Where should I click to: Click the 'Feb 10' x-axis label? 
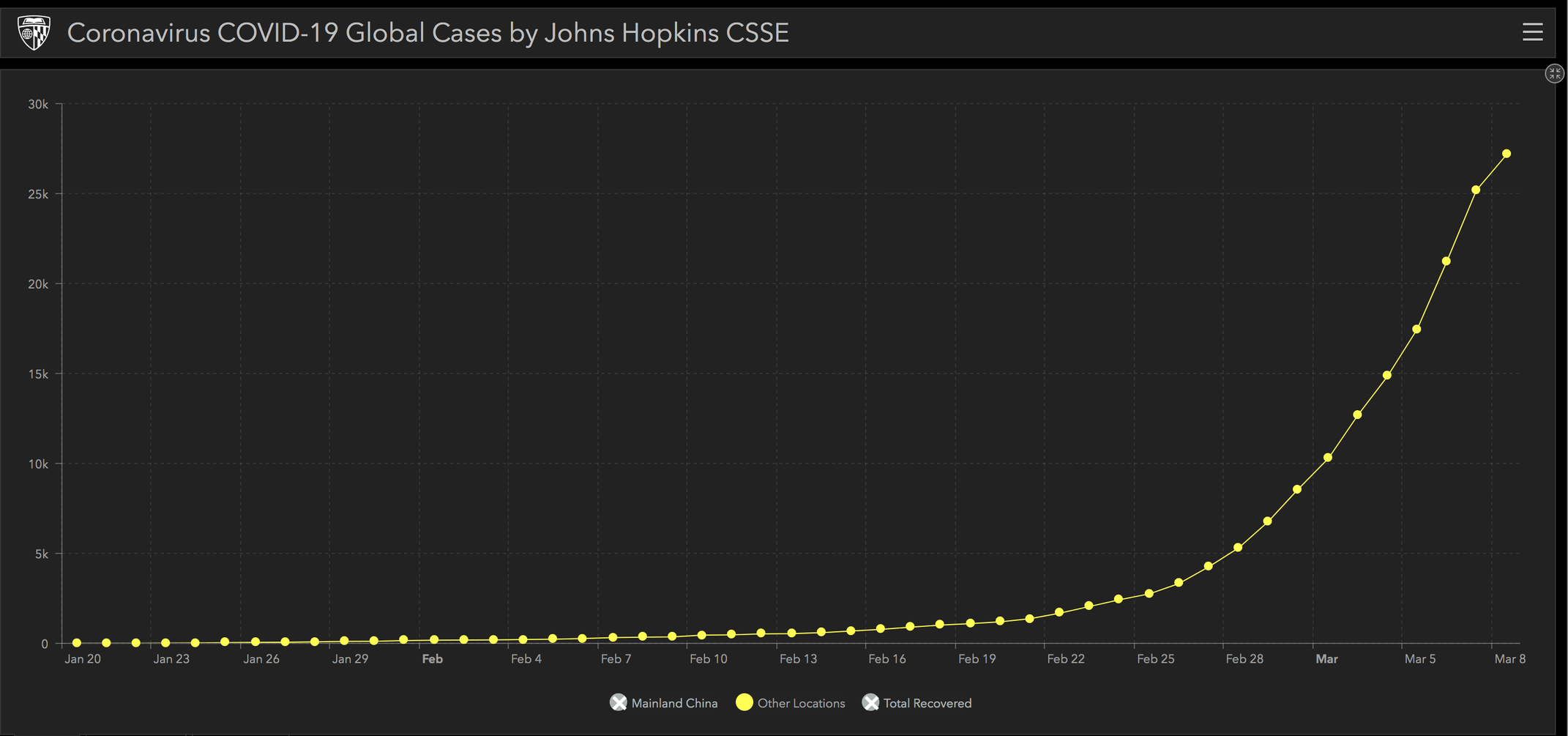(x=709, y=659)
